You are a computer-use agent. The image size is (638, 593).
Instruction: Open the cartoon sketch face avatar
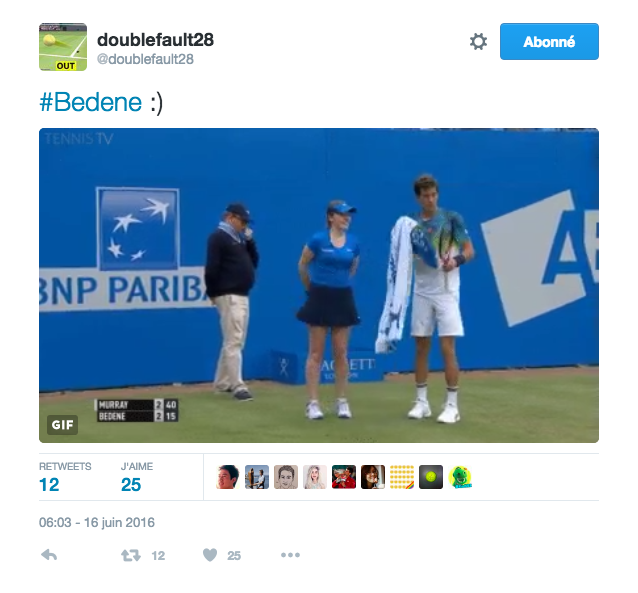tap(286, 477)
